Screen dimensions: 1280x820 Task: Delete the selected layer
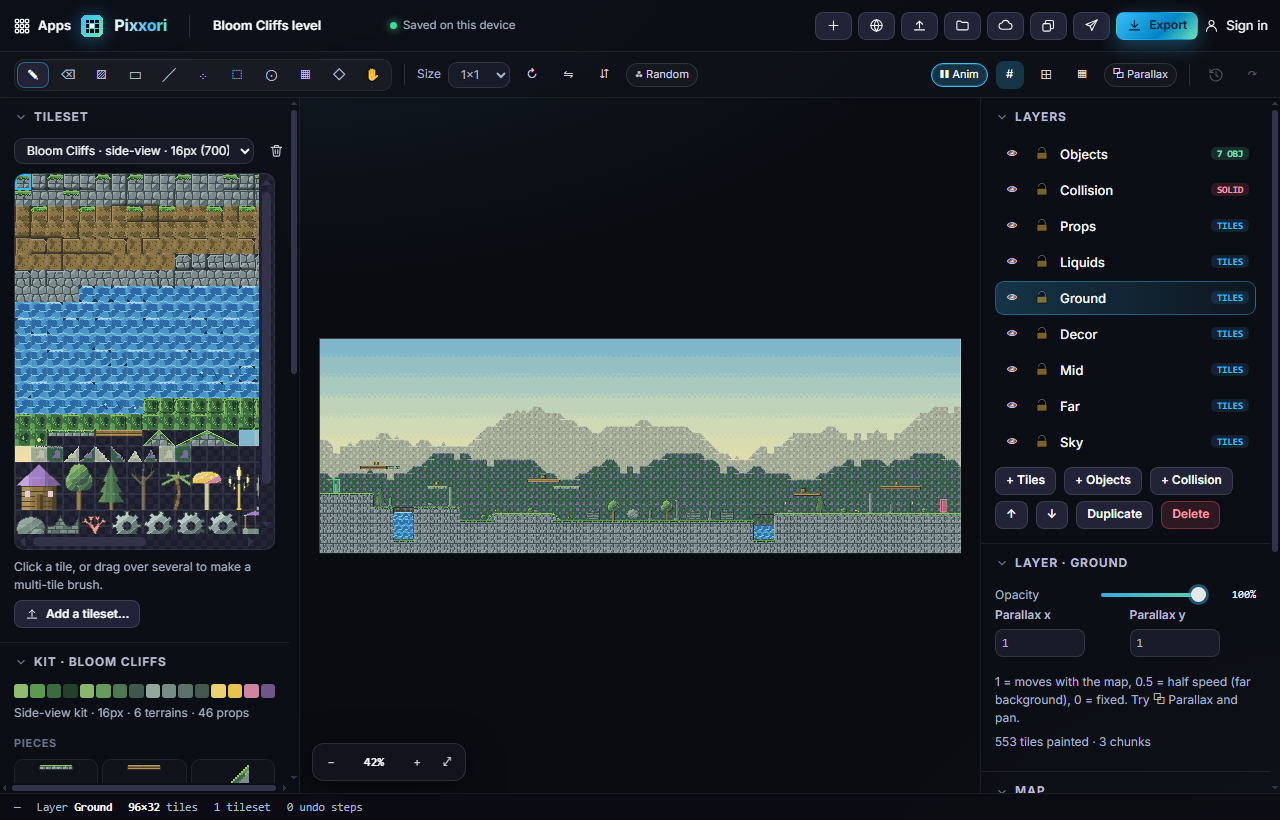pos(1190,515)
